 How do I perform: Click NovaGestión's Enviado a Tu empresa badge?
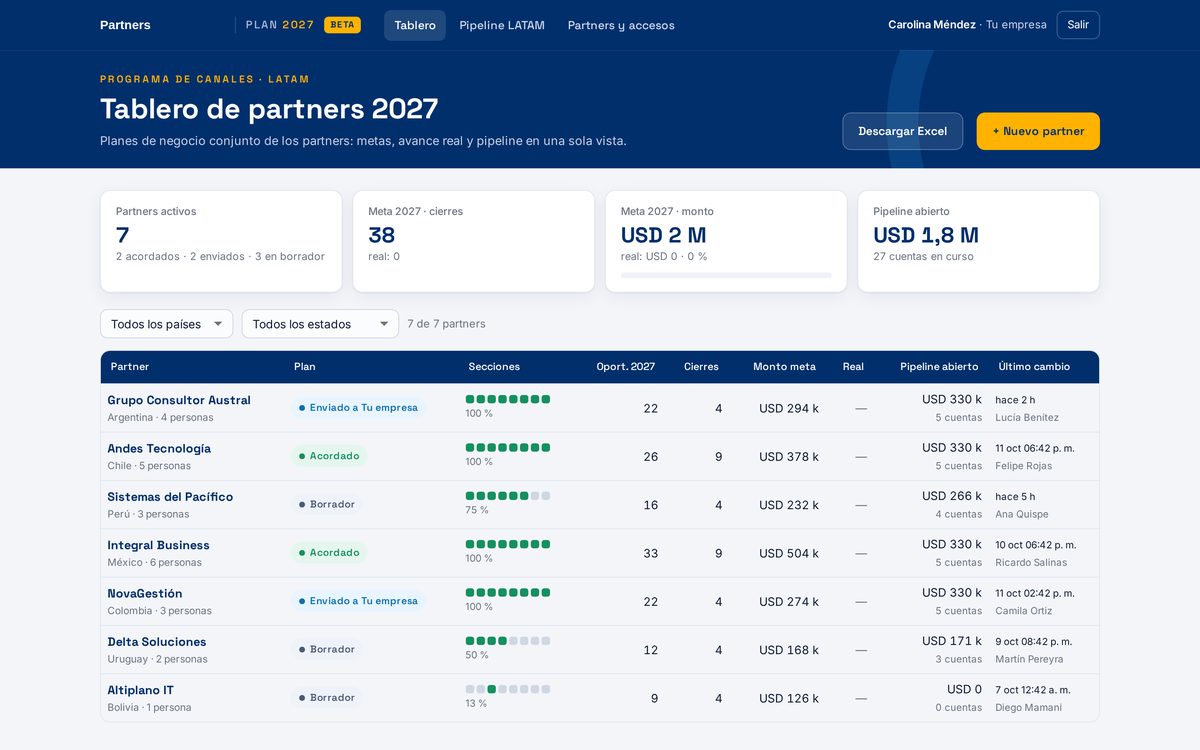[359, 601]
